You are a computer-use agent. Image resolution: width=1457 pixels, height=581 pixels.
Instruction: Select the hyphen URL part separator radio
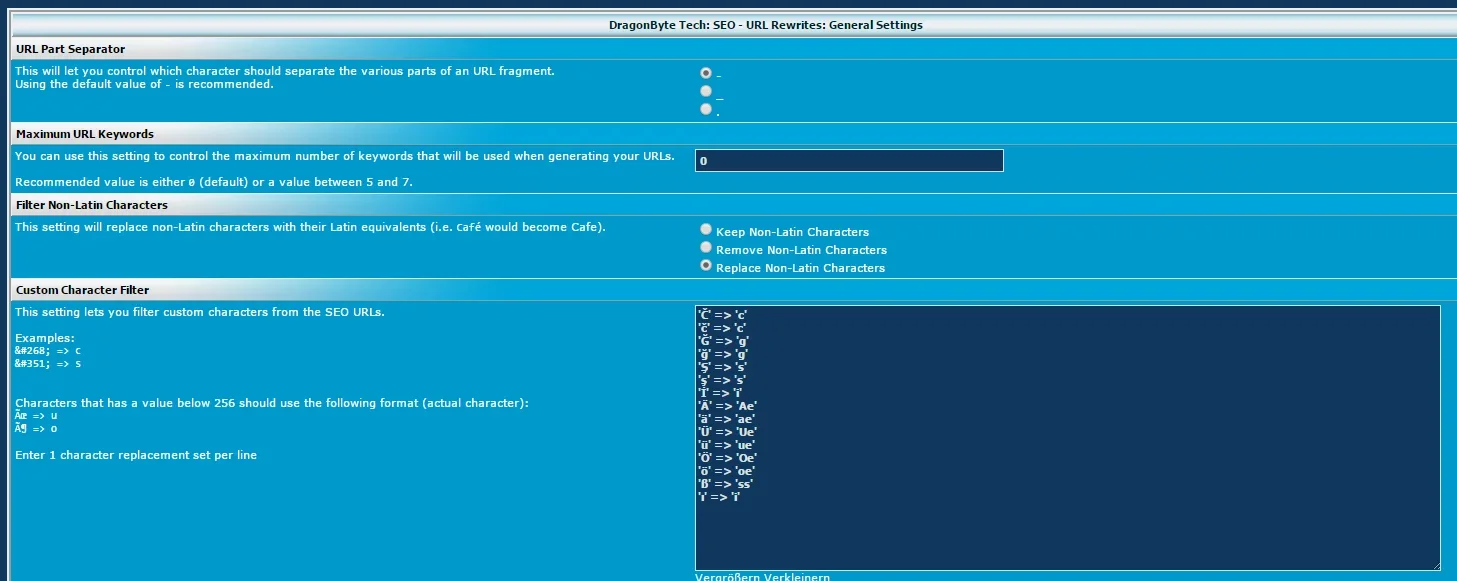[706, 73]
